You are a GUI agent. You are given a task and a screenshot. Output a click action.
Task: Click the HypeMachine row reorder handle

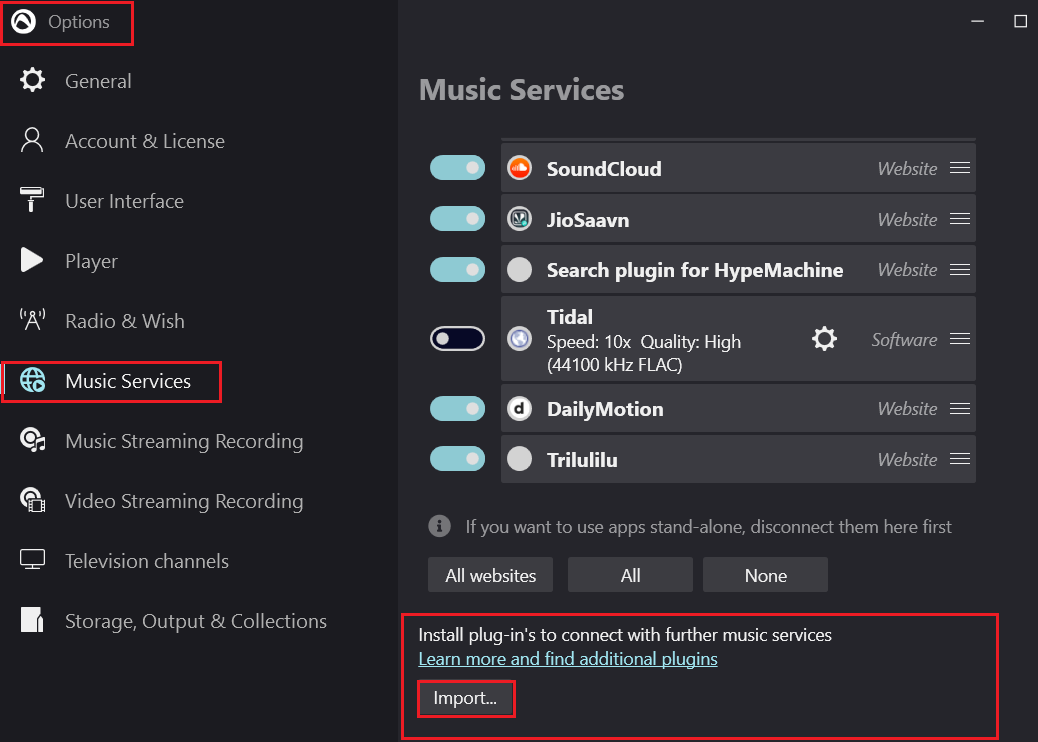[960, 269]
